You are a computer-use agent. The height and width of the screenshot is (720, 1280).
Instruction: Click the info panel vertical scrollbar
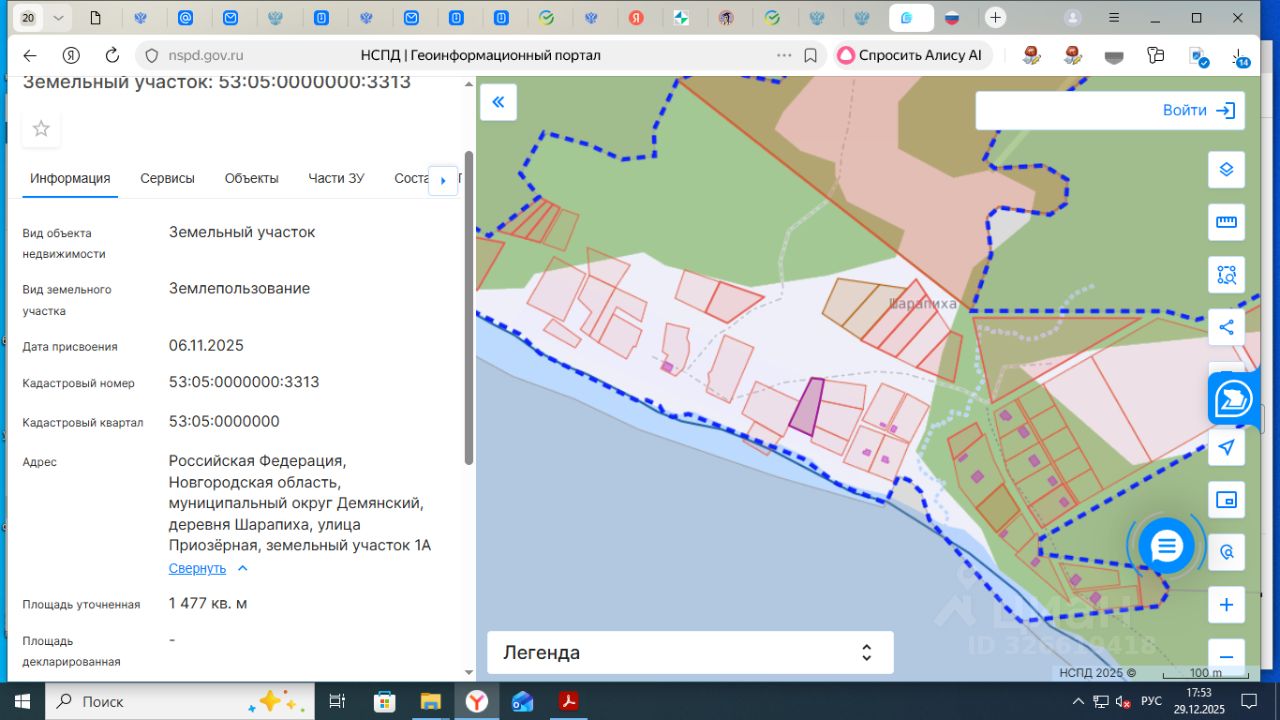pyautogui.click(x=469, y=308)
